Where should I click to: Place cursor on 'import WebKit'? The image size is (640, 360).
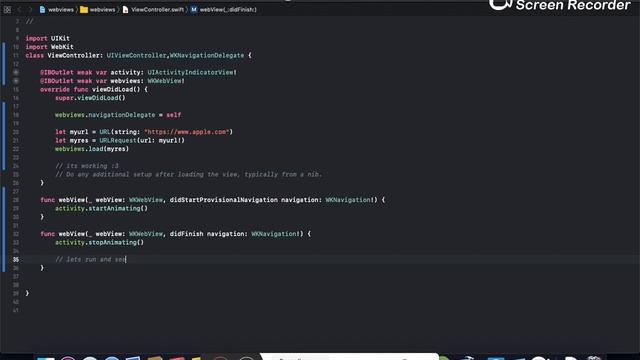click(x=49, y=47)
